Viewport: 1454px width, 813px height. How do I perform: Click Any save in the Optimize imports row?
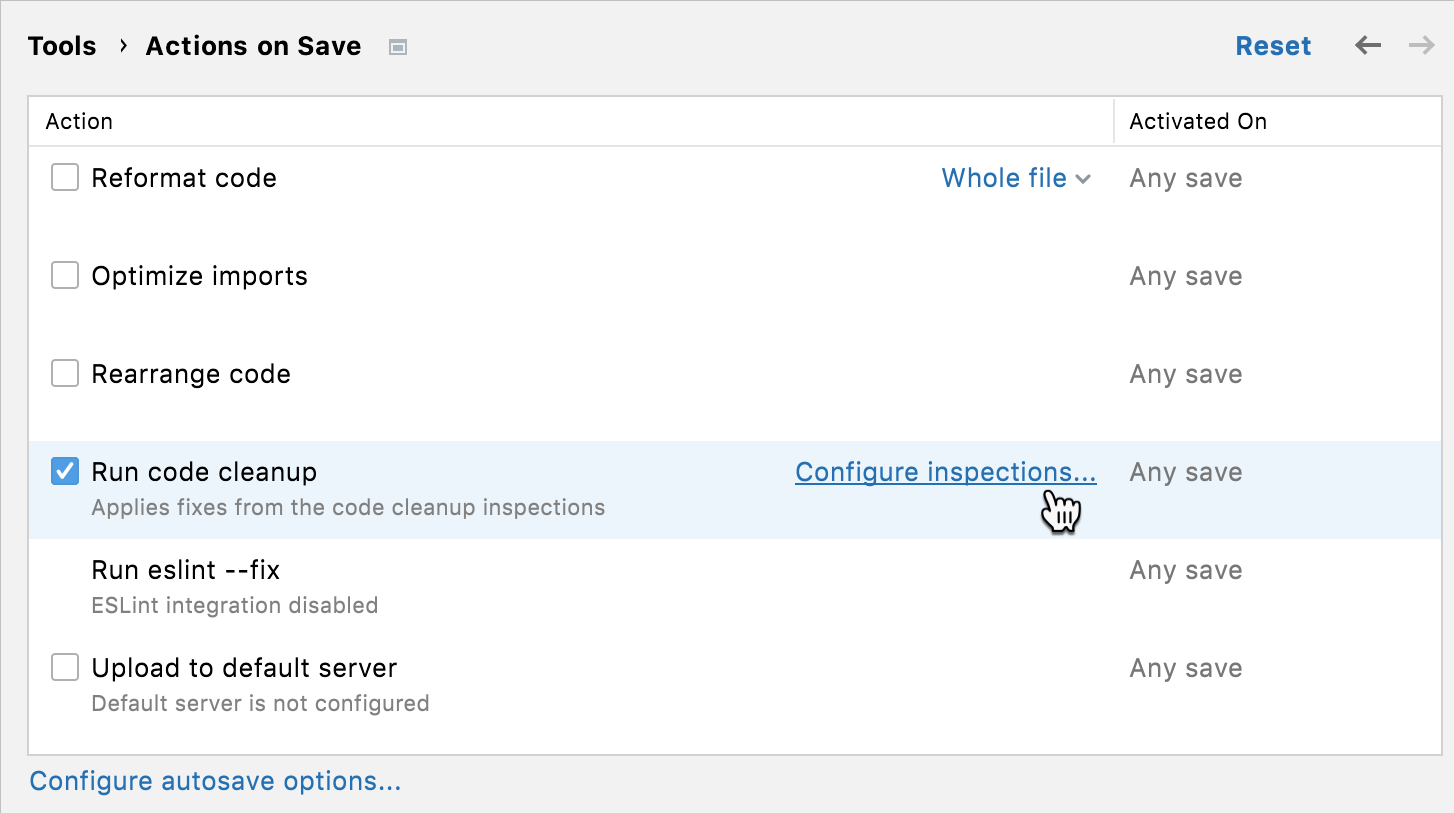[x=1185, y=276]
